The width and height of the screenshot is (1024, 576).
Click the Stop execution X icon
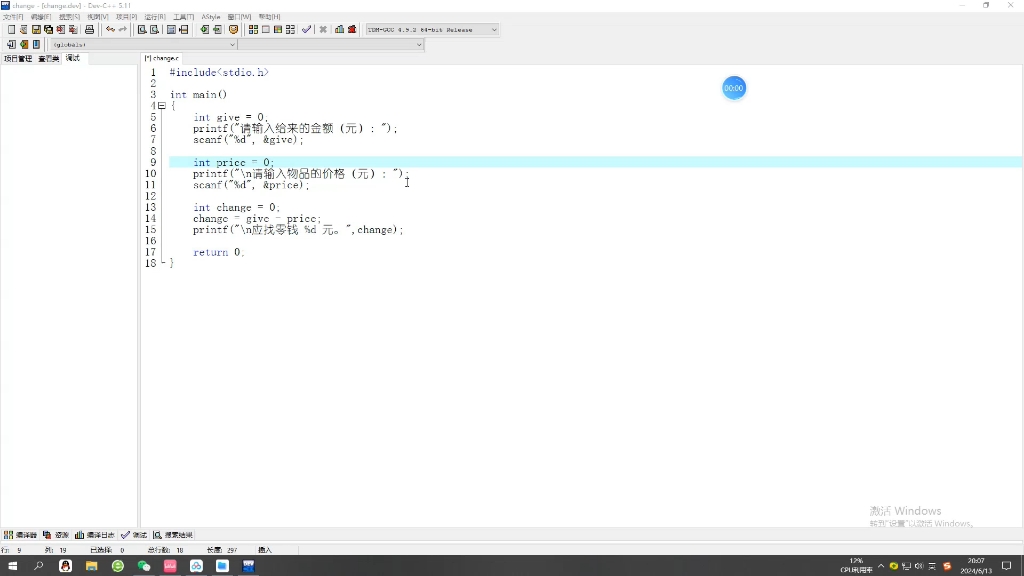323,29
